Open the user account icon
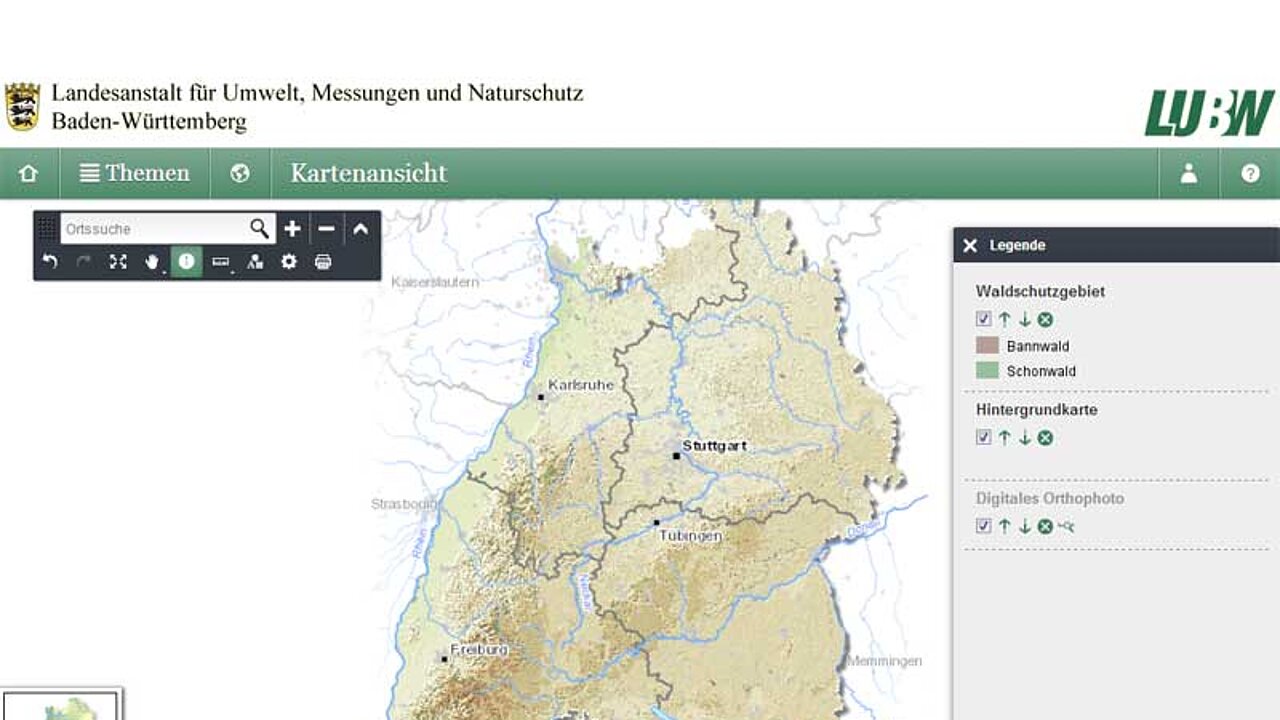This screenshot has height=720, width=1280. coord(1189,173)
